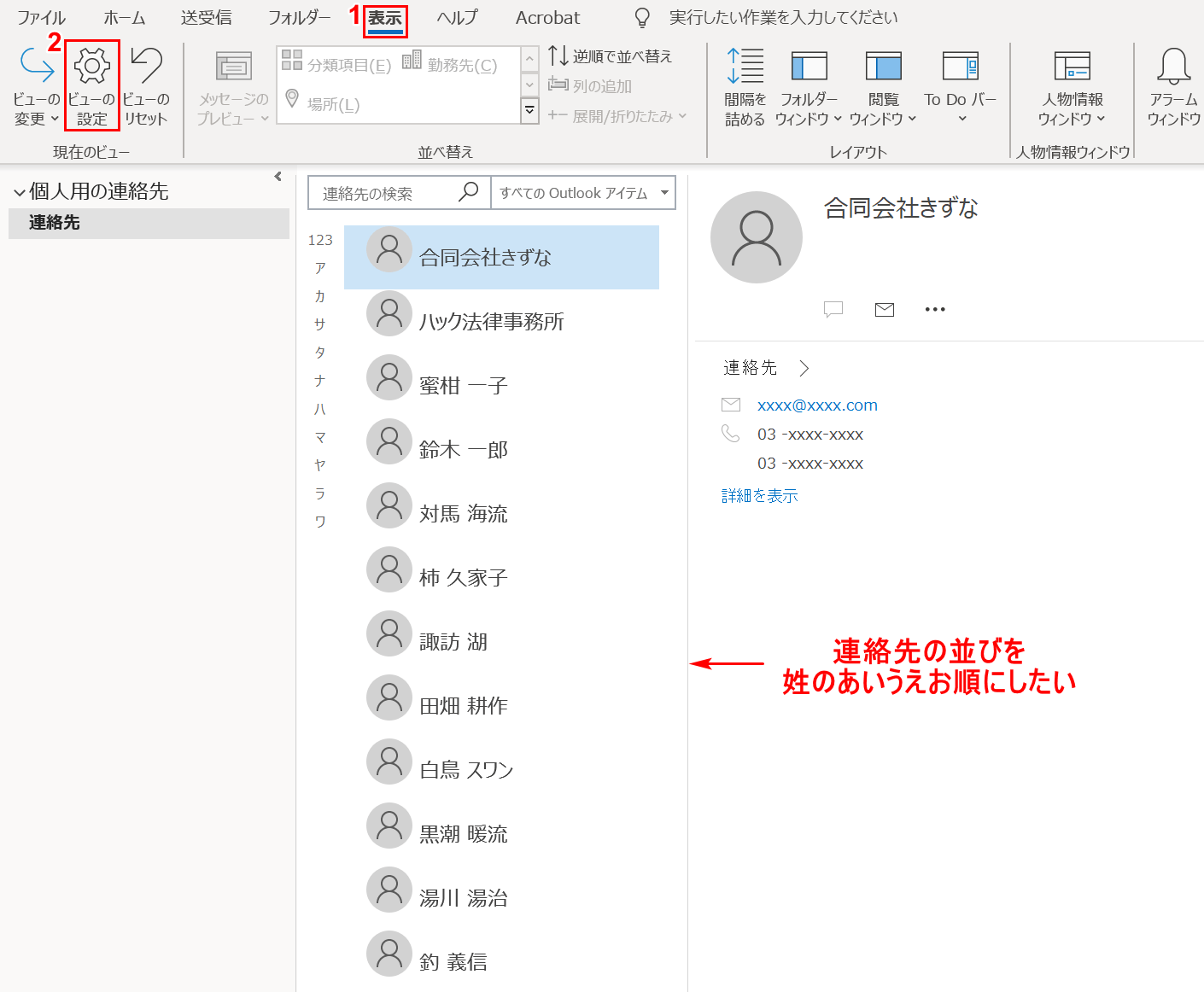Select contact 対馬 海流
This screenshot has width=1204, height=992.
click(x=501, y=513)
